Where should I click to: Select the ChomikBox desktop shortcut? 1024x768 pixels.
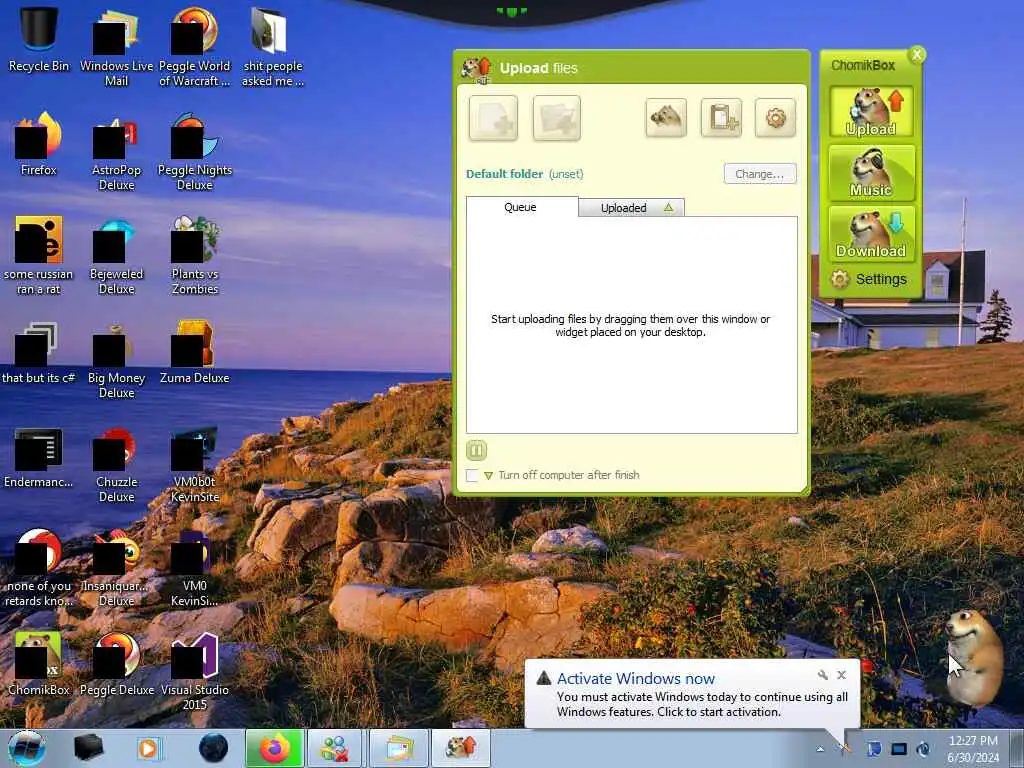coord(39,664)
